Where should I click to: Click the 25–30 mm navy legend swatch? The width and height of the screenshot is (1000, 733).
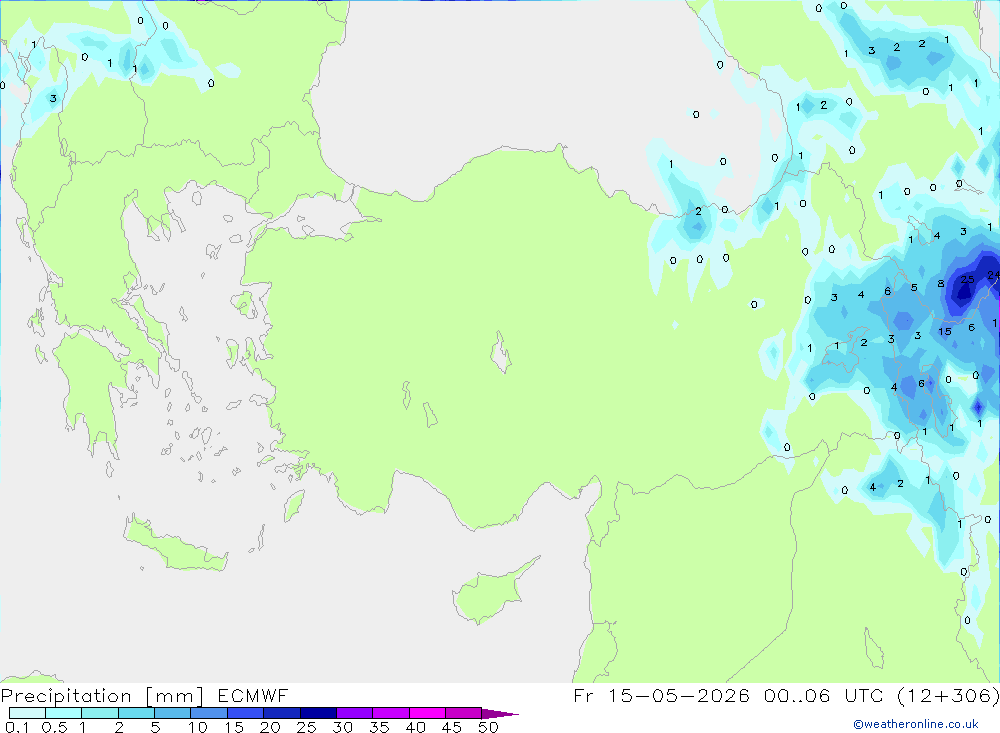(318, 713)
